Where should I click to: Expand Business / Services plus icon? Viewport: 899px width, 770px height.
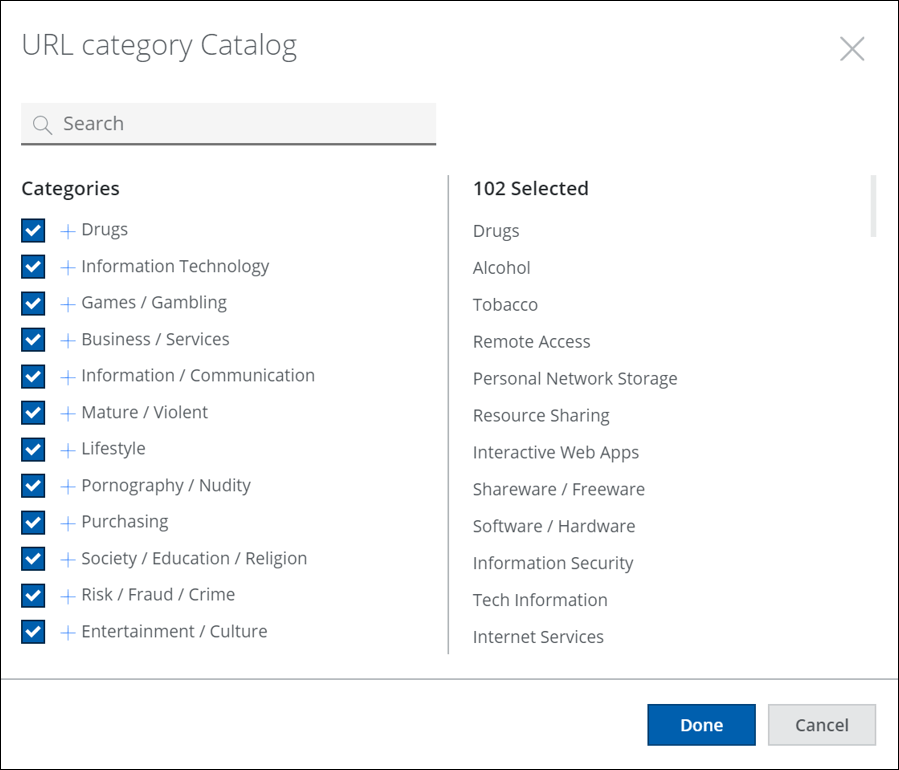point(68,341)
